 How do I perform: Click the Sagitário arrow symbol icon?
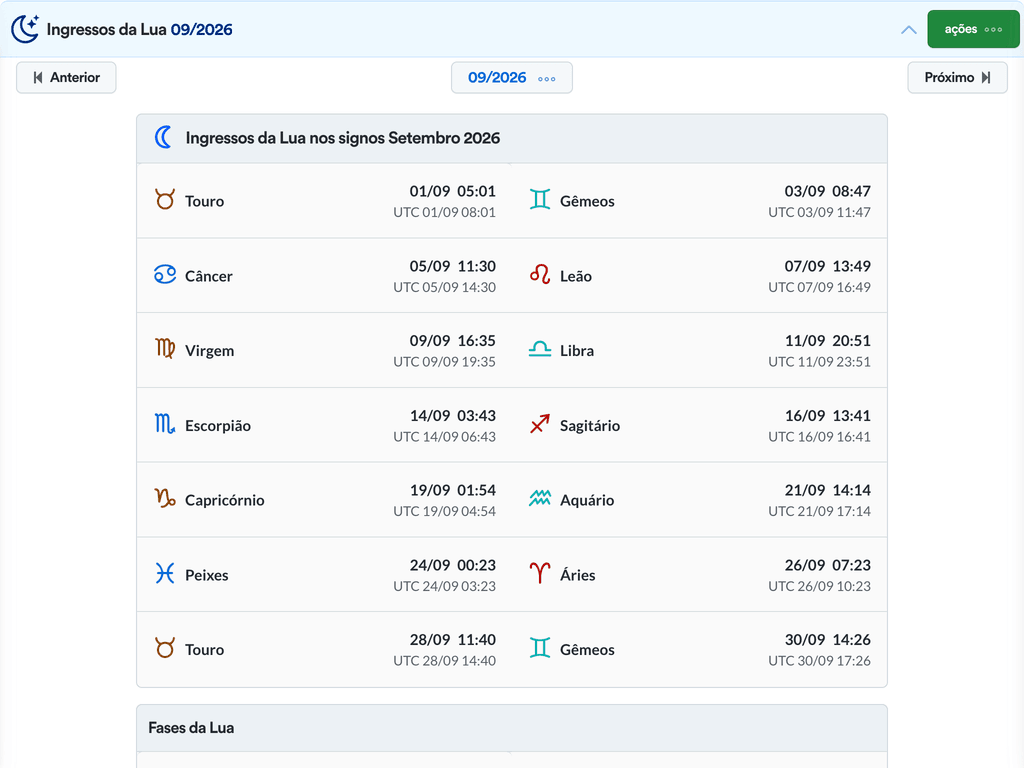click(540, 424)
